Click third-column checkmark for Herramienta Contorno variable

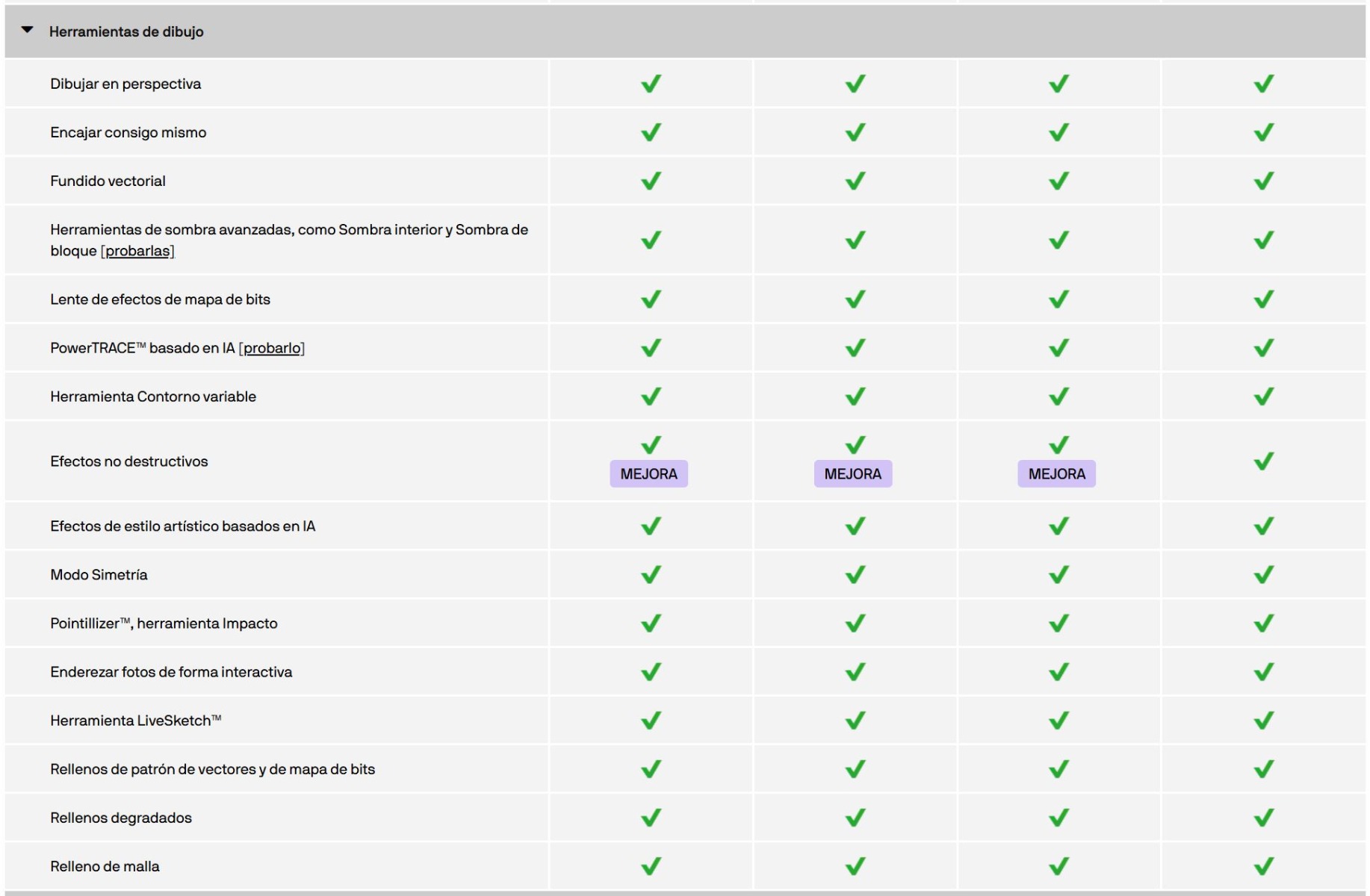click(x=1059, y=396)
